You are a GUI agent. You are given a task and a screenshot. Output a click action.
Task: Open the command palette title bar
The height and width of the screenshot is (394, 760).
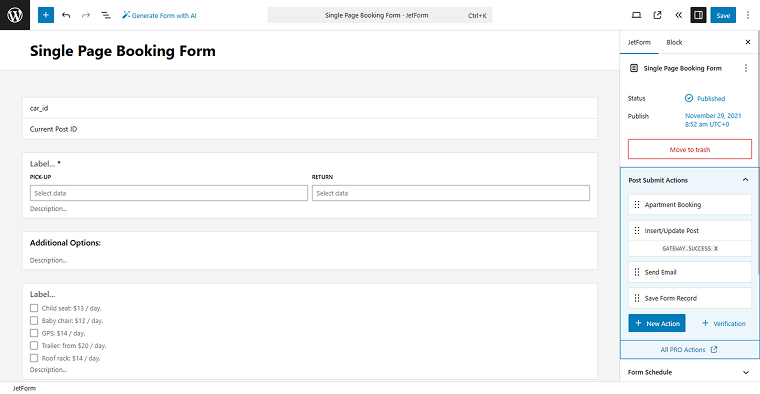[x=380, y=15]
